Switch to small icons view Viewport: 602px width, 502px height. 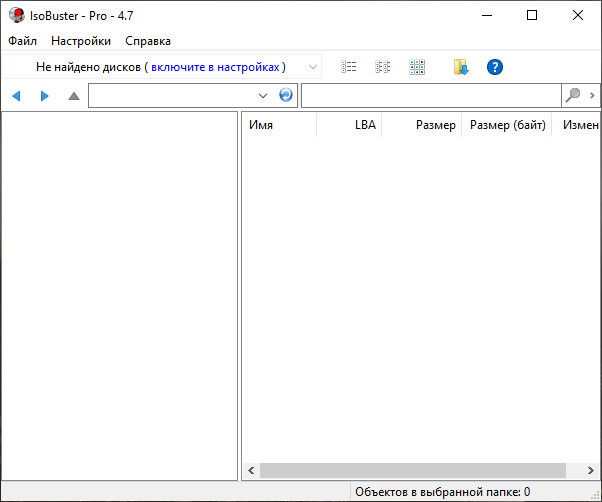pos(382,67)
